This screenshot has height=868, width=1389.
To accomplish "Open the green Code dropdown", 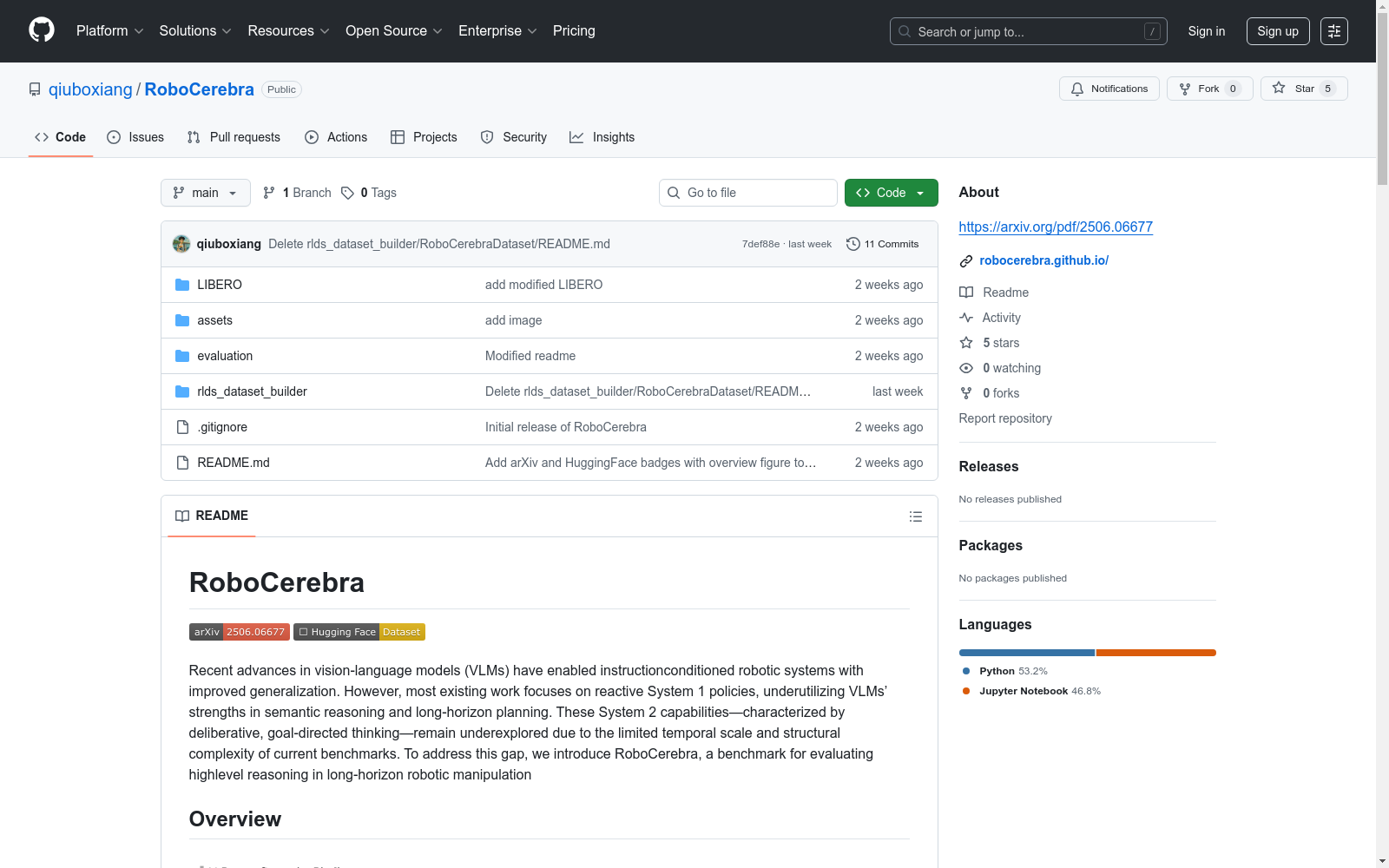I will tap(892, 193).
